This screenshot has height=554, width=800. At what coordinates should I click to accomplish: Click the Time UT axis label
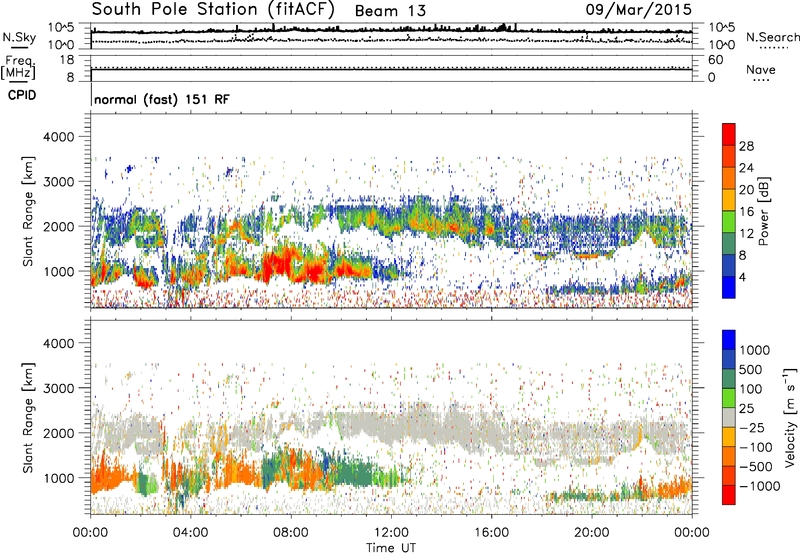pyautogui.click(x=391, y=548)
